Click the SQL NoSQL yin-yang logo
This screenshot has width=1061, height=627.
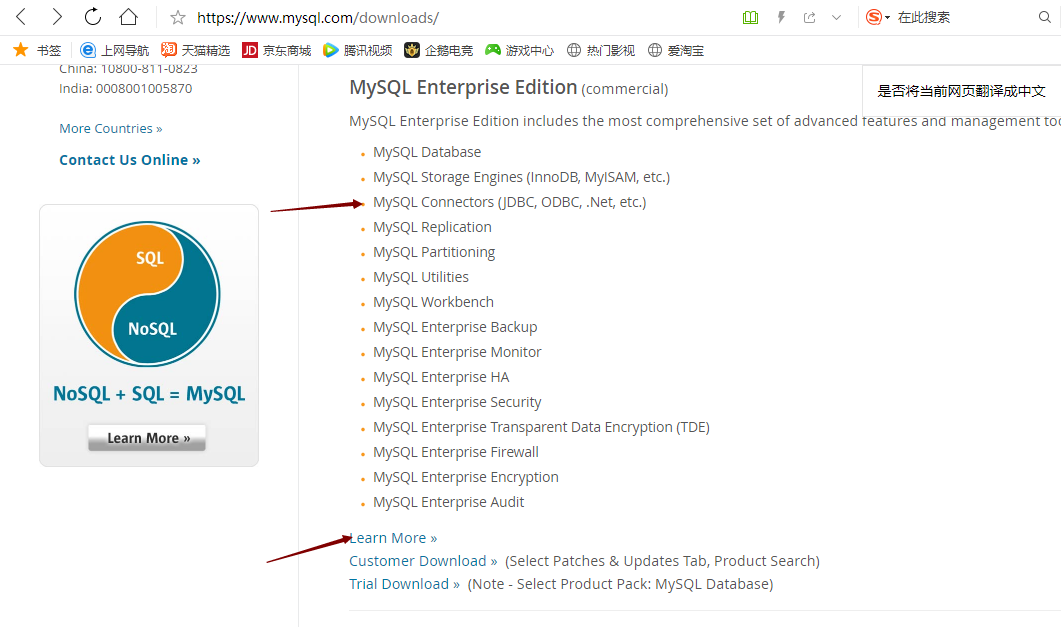pos(148,294)
